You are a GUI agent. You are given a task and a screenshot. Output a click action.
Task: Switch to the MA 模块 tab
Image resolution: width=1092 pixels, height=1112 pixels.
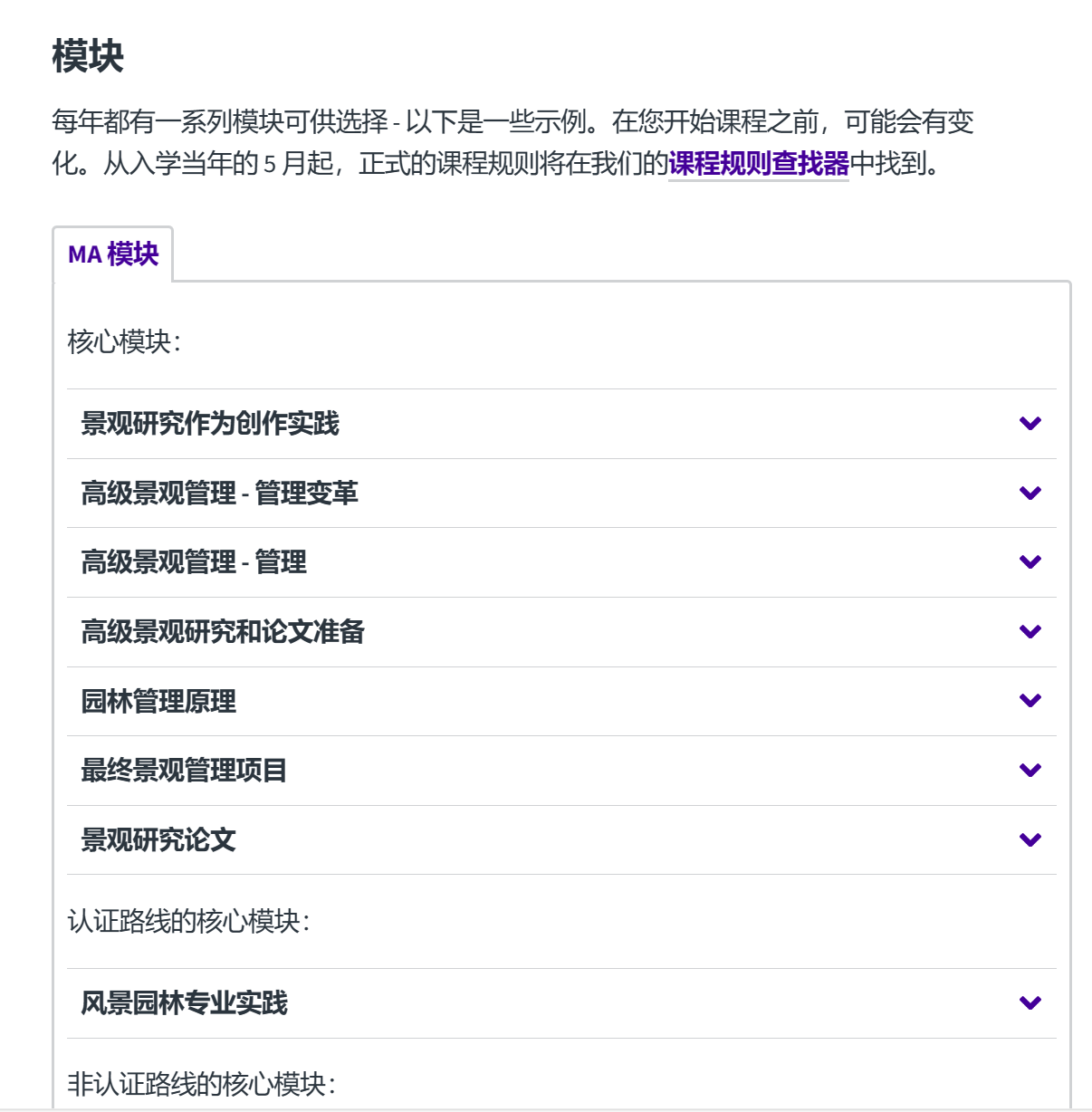click(113, 254)
